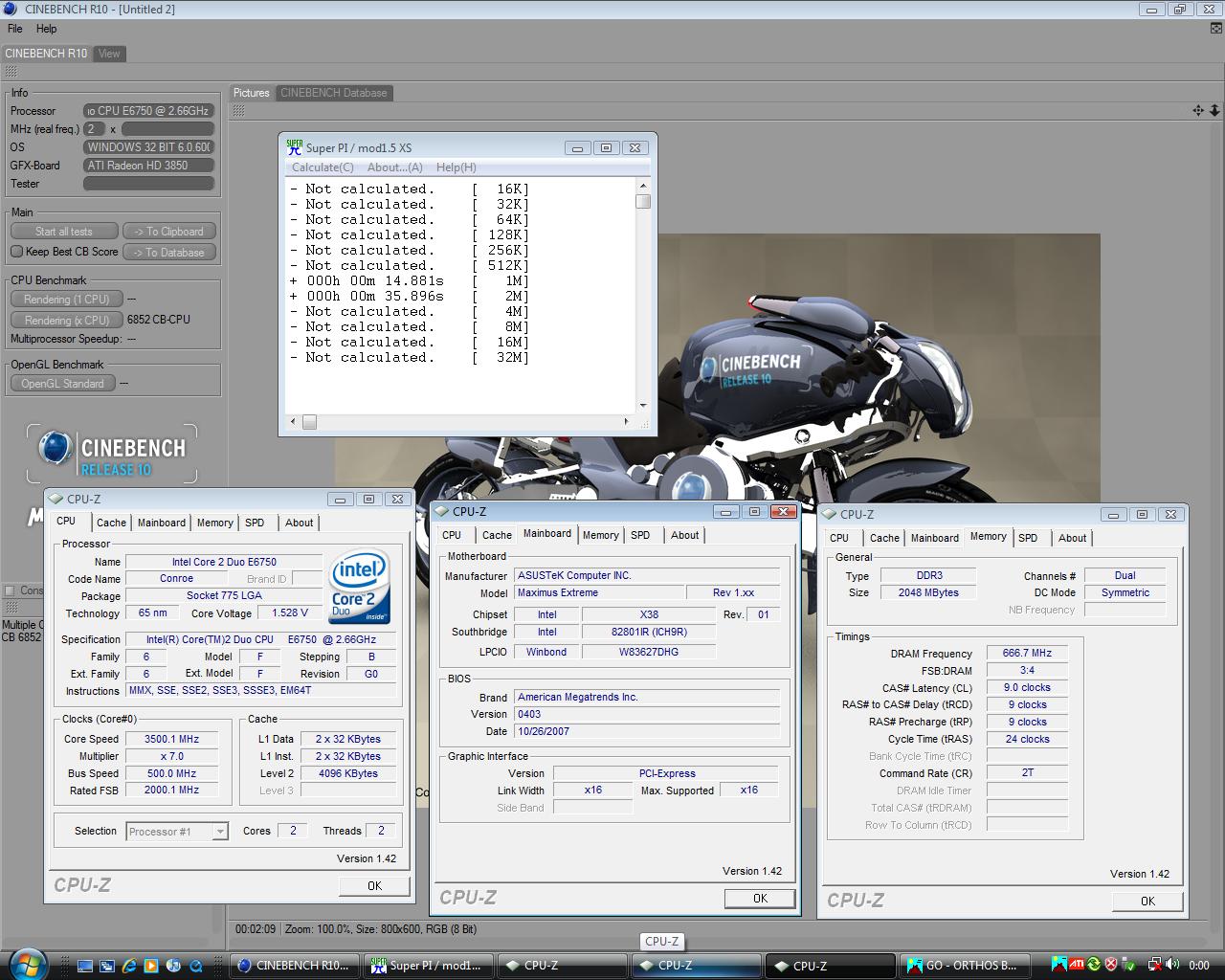This screenshot has height=980, width=1225.
Task: Switch to the Pictures tab
Action: click(x=252, y=93)
